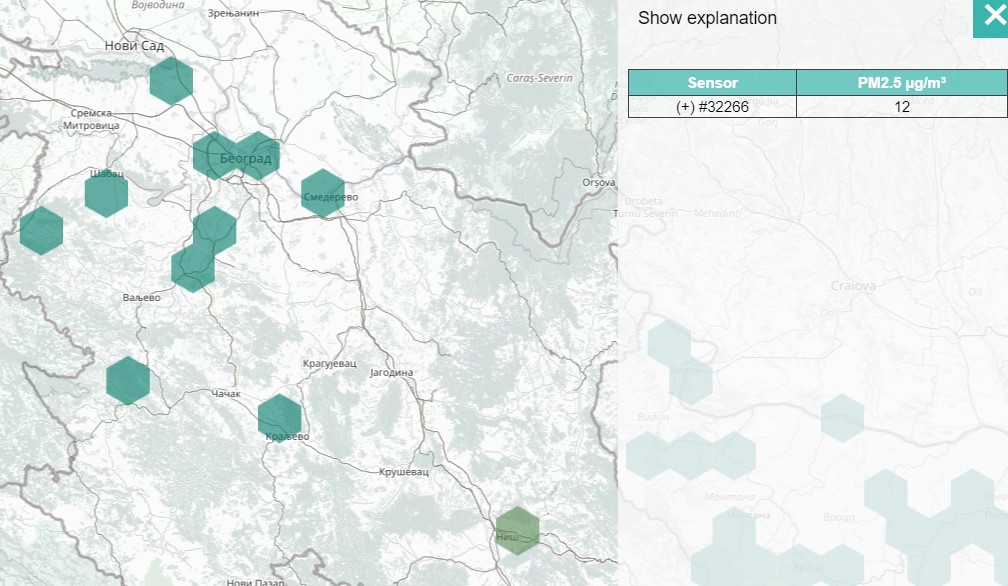Click the PM2.5 µg/m³ column header
Image resolution: width=1008 pixels, height=586 pixels.
(x=901, y=83)
